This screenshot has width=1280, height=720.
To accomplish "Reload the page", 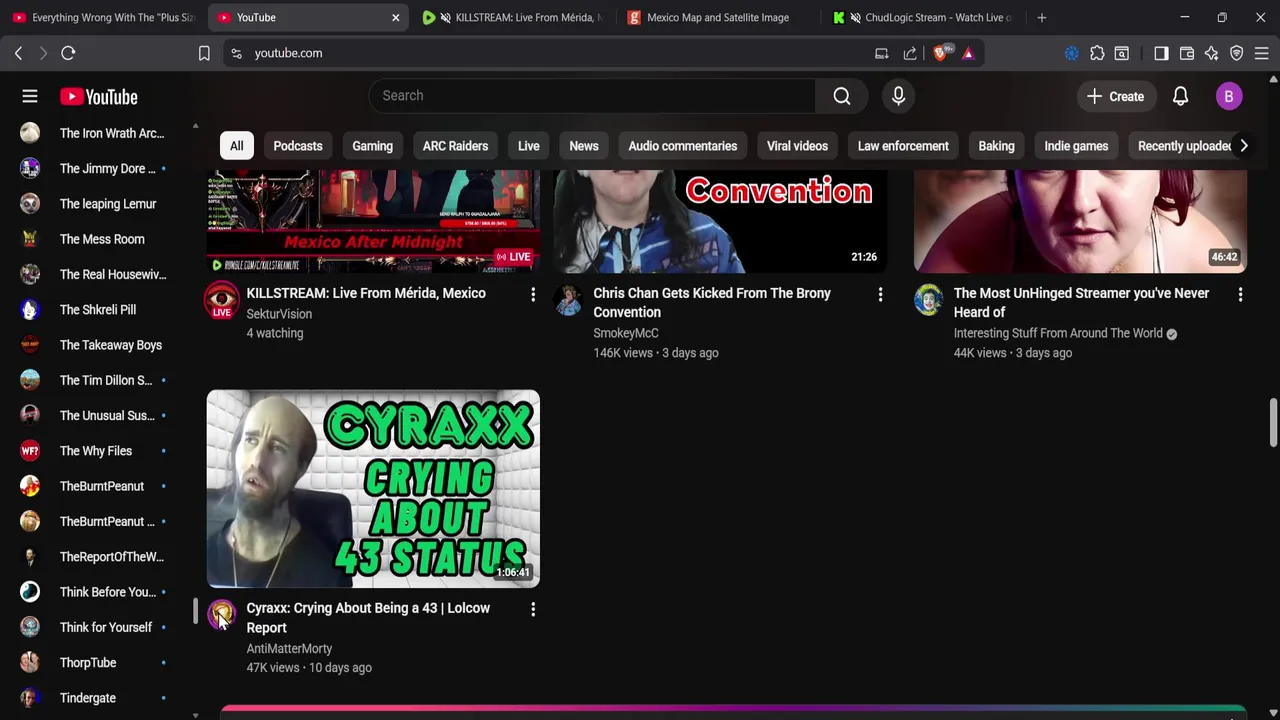I will [68, 53].
